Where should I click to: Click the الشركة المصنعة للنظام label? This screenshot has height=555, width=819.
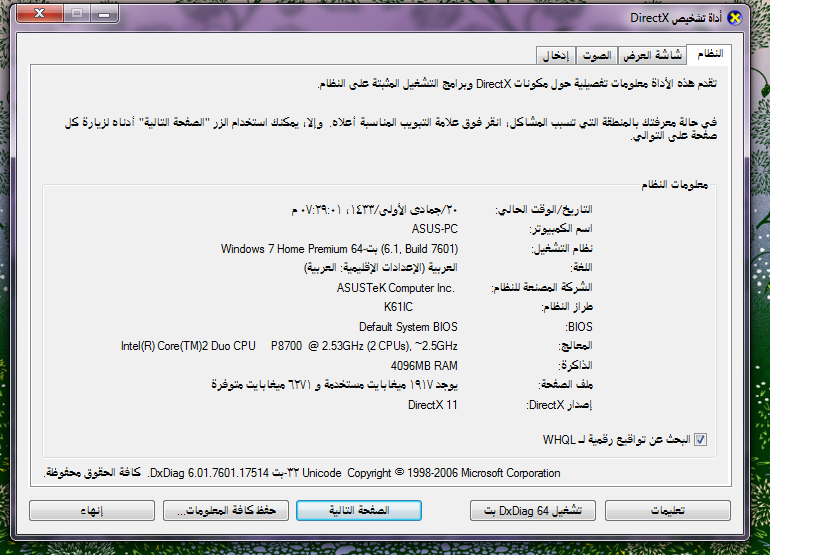[542, 288]
